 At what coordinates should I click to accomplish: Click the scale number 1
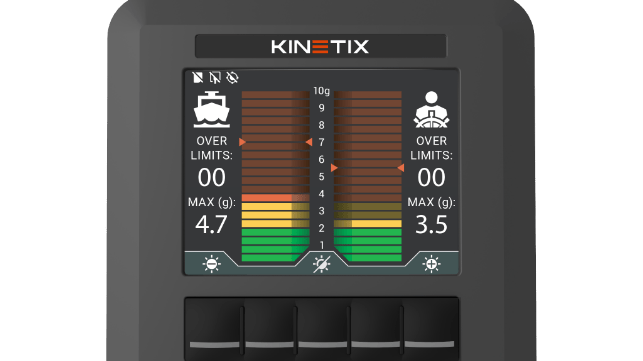(322, 245)
